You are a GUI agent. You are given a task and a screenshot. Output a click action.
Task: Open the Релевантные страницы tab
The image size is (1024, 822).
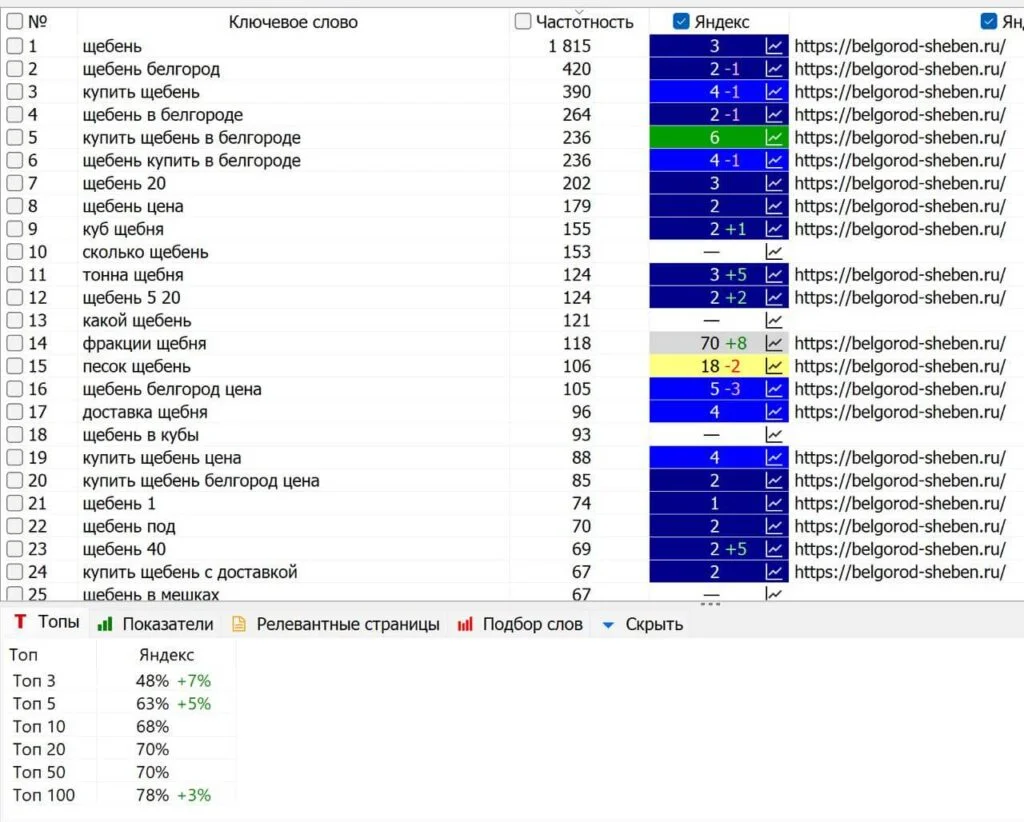click(x=336, y=624)
